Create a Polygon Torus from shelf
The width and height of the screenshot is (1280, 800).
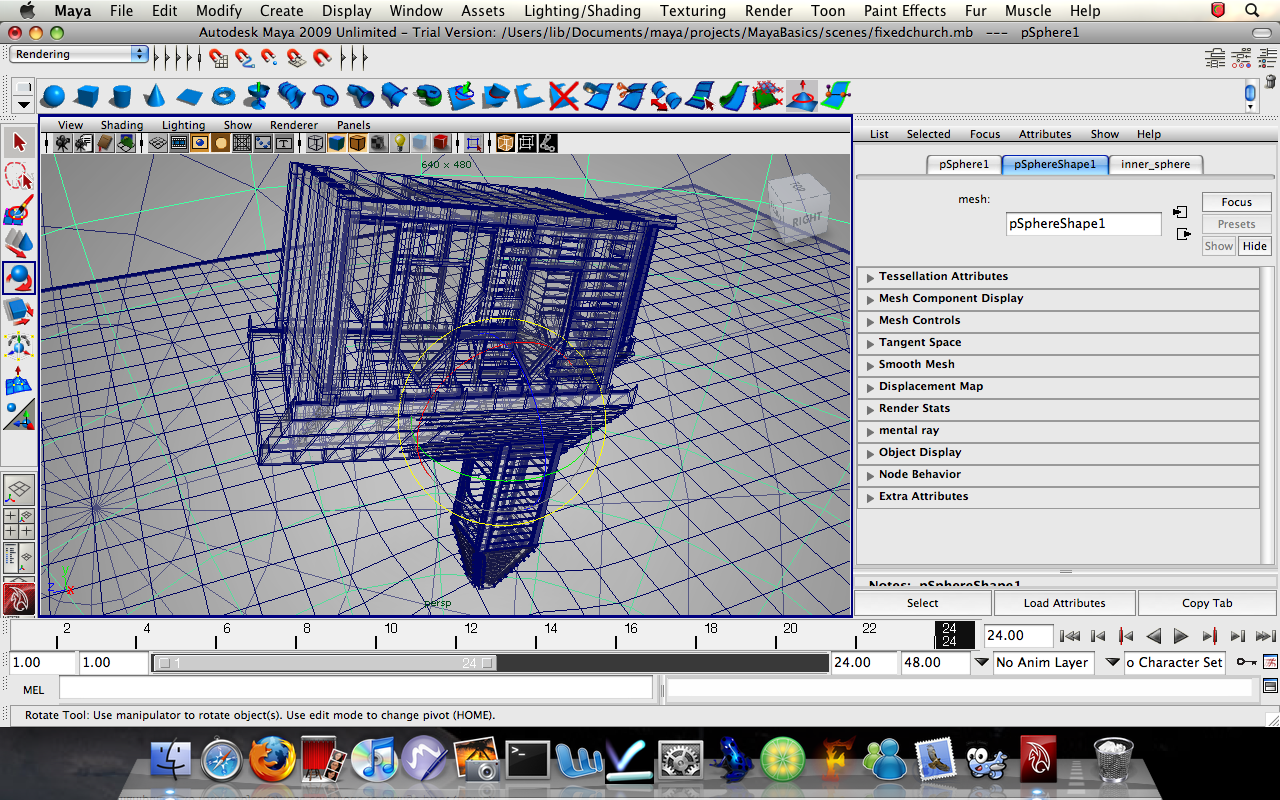click(224, 96)
